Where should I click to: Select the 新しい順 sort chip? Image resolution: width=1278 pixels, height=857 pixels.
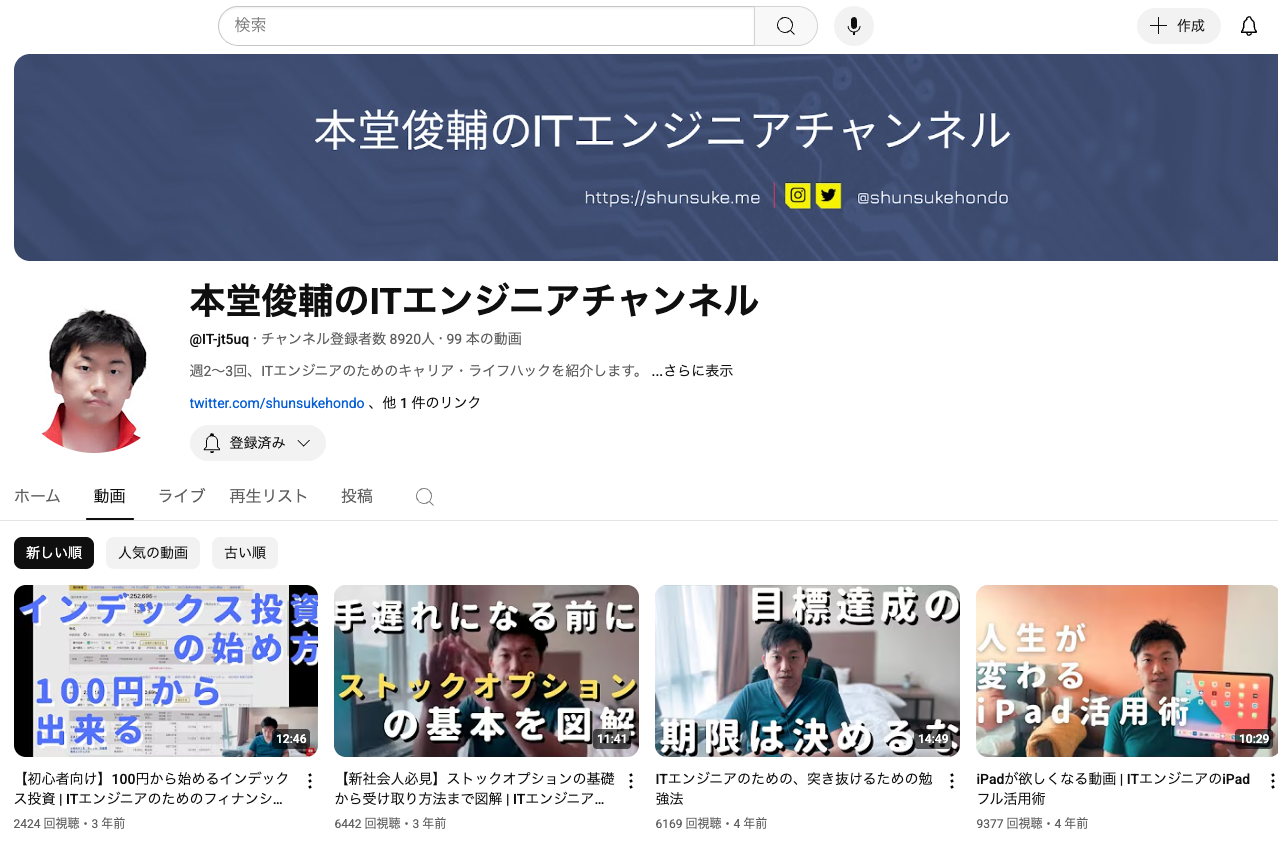point(54,553)
